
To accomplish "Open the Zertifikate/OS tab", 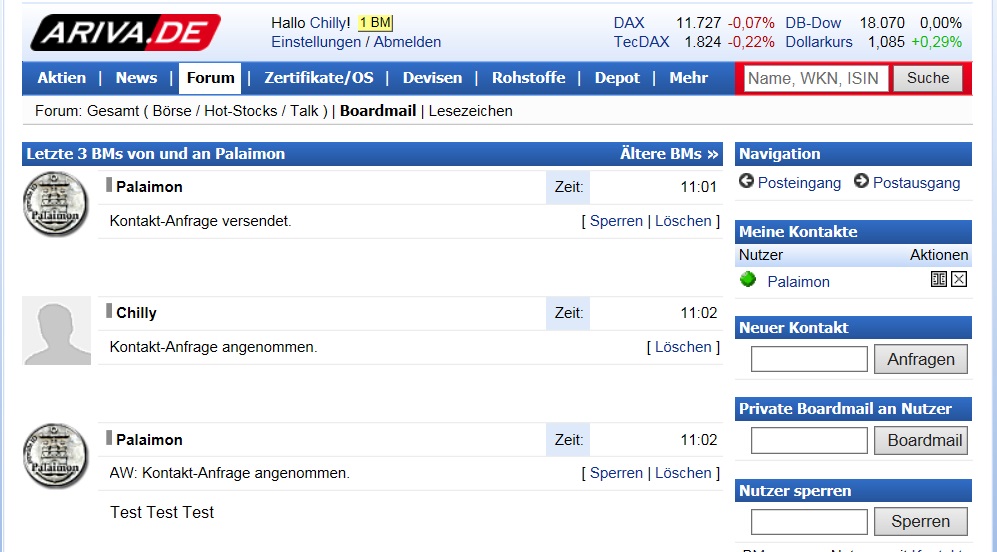I will pos(317,78).
